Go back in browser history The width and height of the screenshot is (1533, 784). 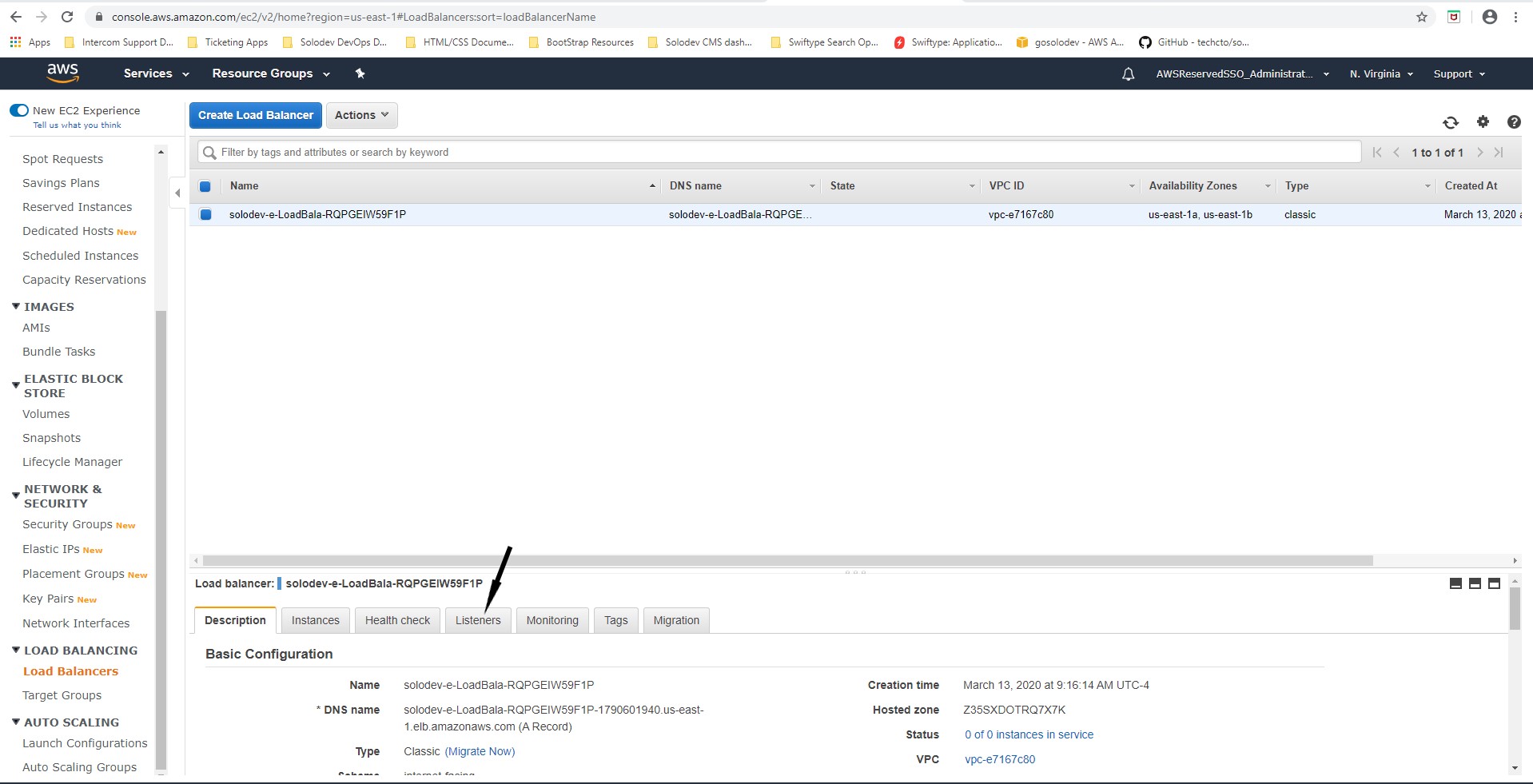pyautogui.click(x=15, y=17)
